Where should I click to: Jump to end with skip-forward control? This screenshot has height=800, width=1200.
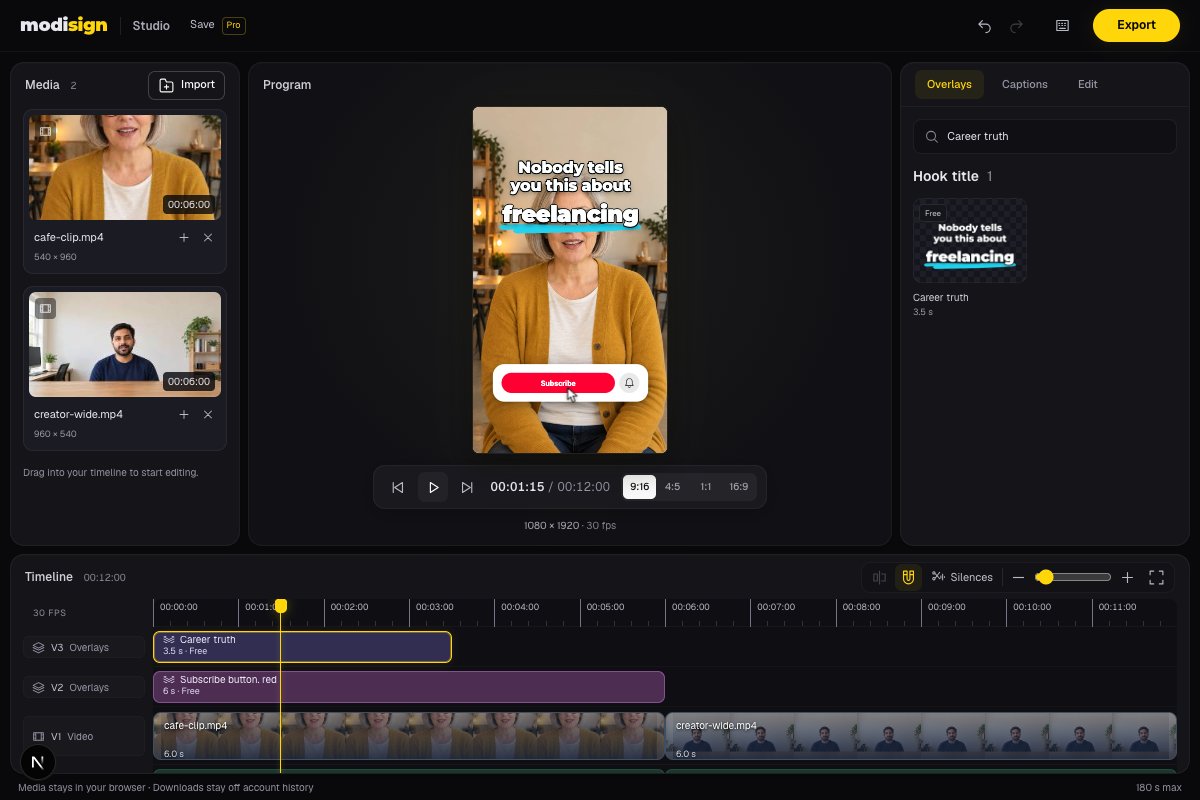click(x=467, y=487)
